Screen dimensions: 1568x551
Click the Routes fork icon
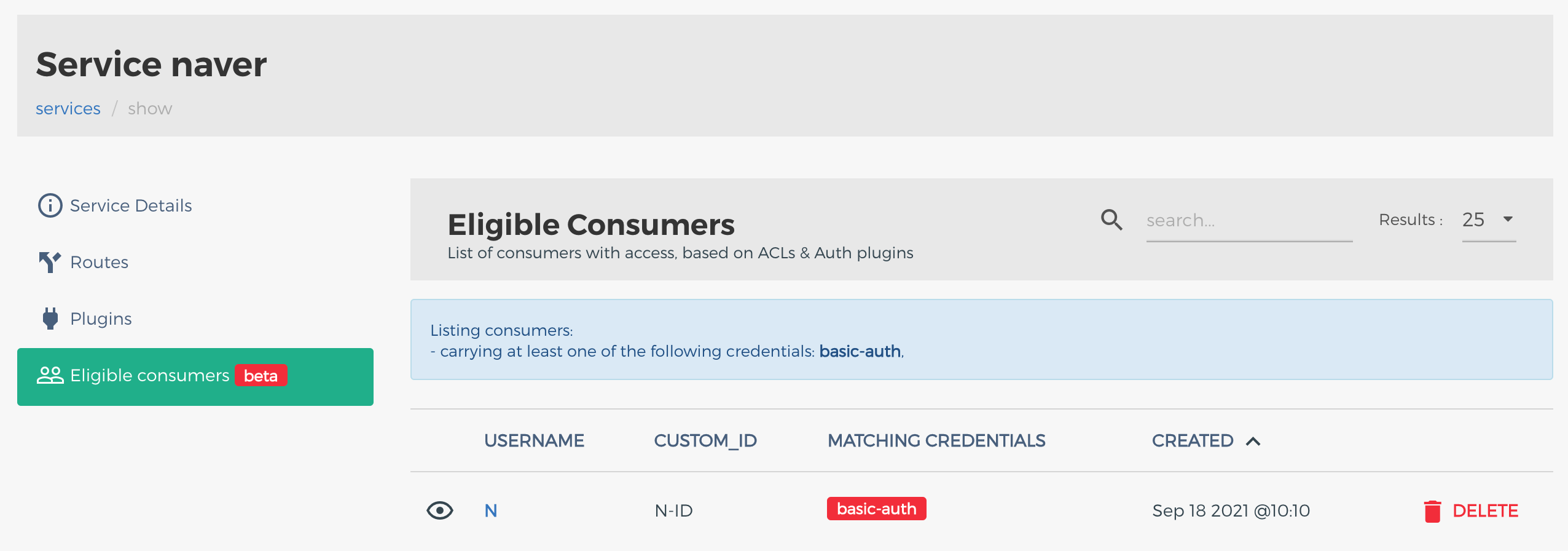tap(50, 262)
